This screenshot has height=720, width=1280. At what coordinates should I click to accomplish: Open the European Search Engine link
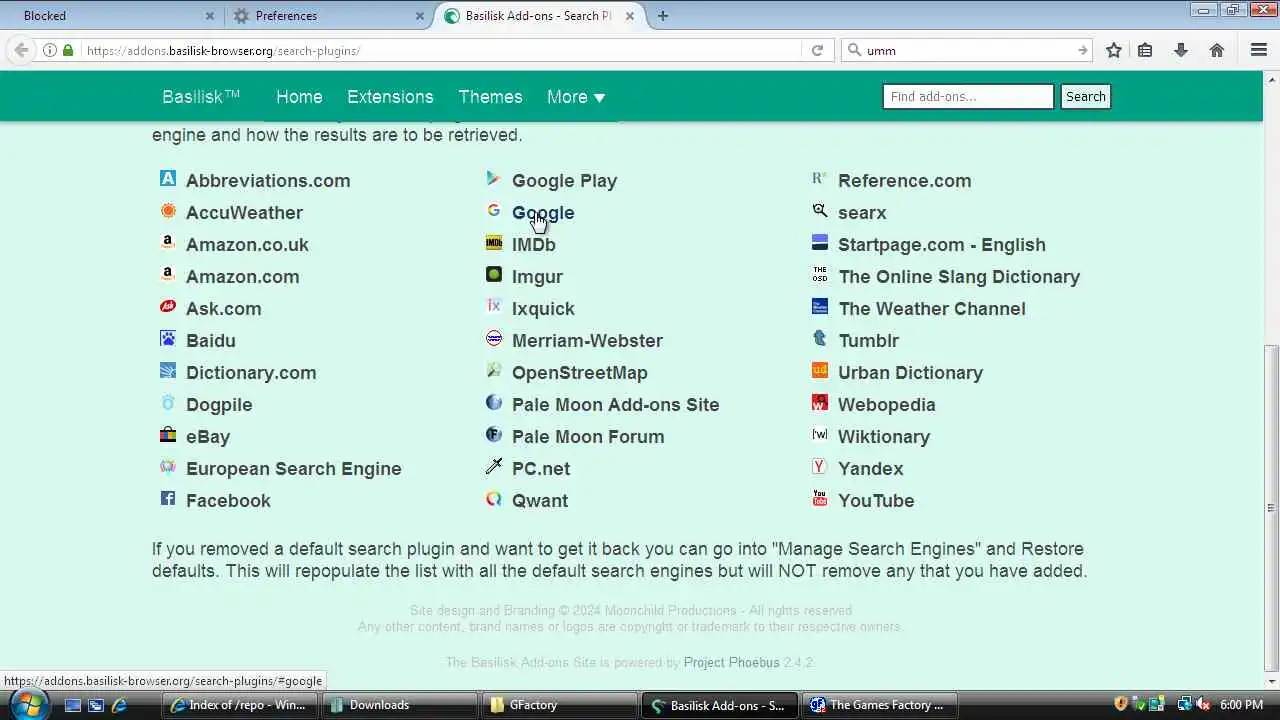tap(294, 469)
